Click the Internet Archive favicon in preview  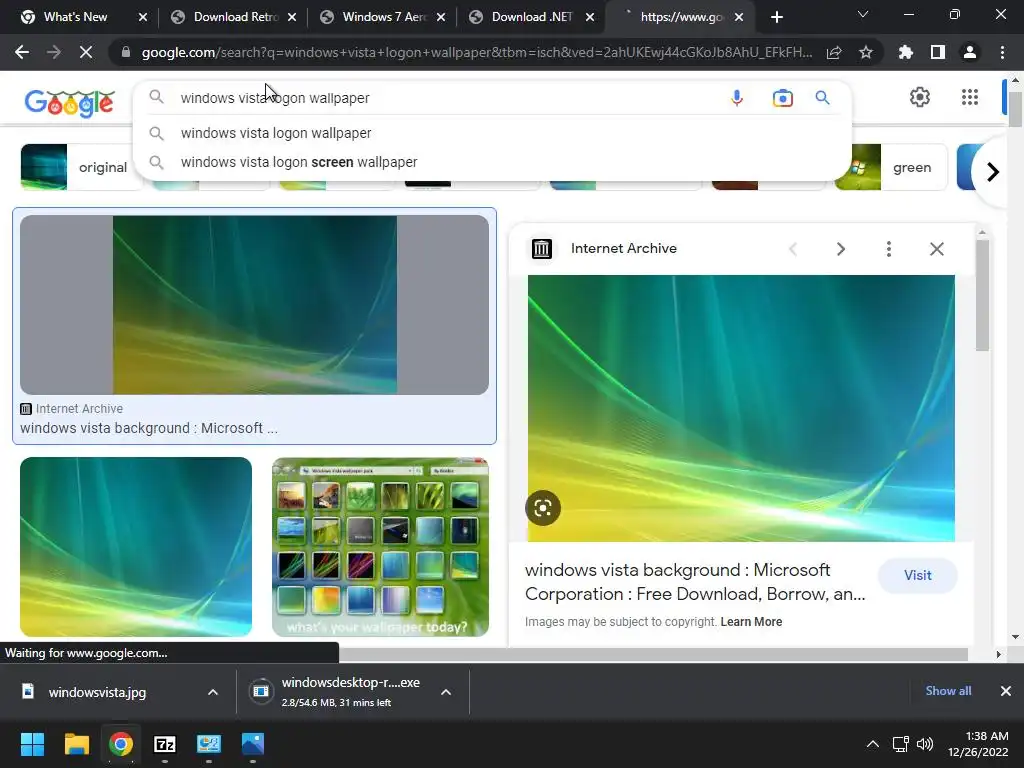tap(541, 249)
